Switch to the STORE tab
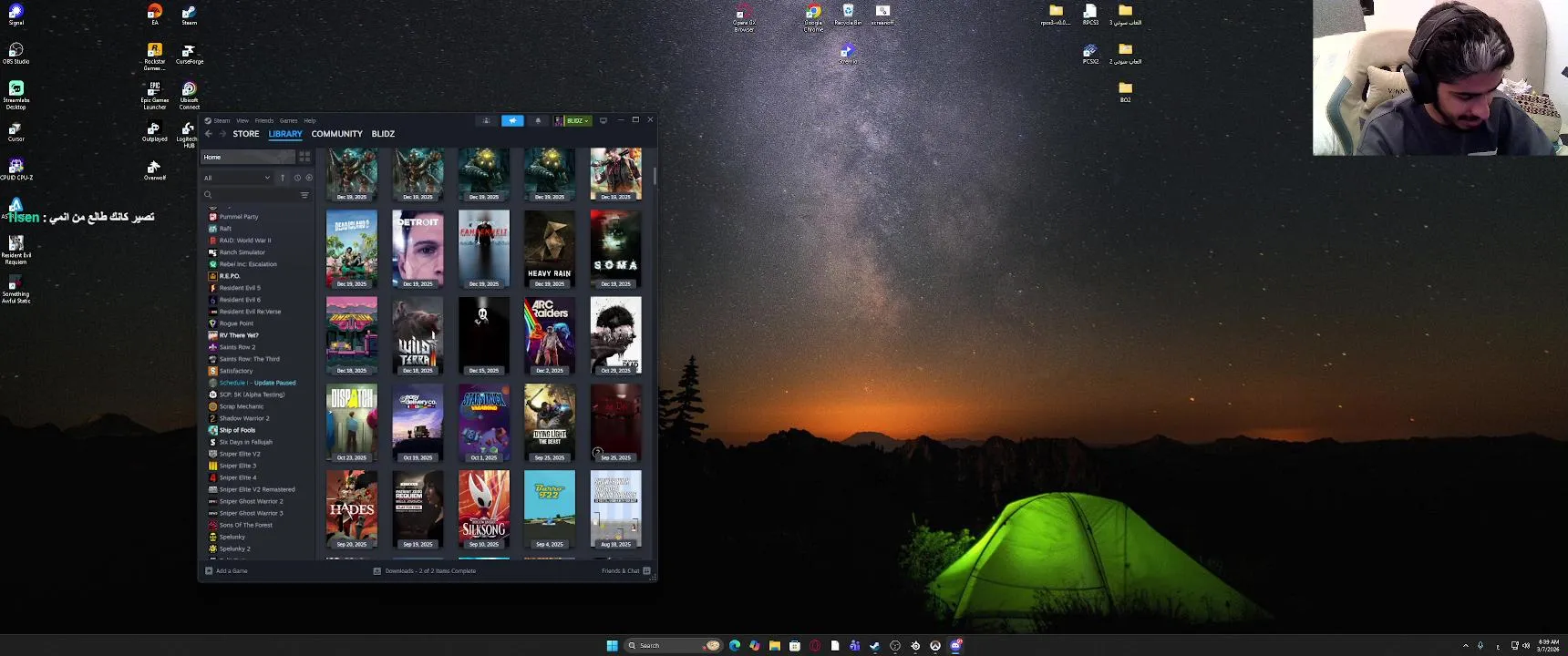The image size is (1568, 656). click(246, 134)
